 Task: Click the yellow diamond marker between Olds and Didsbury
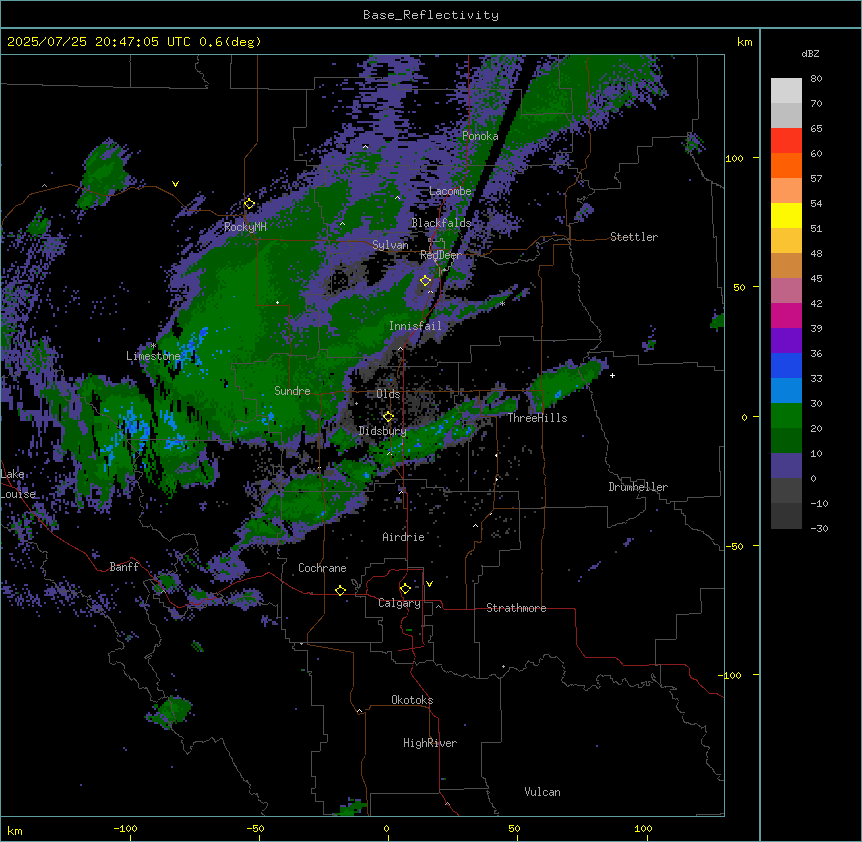tap(388, 417)
